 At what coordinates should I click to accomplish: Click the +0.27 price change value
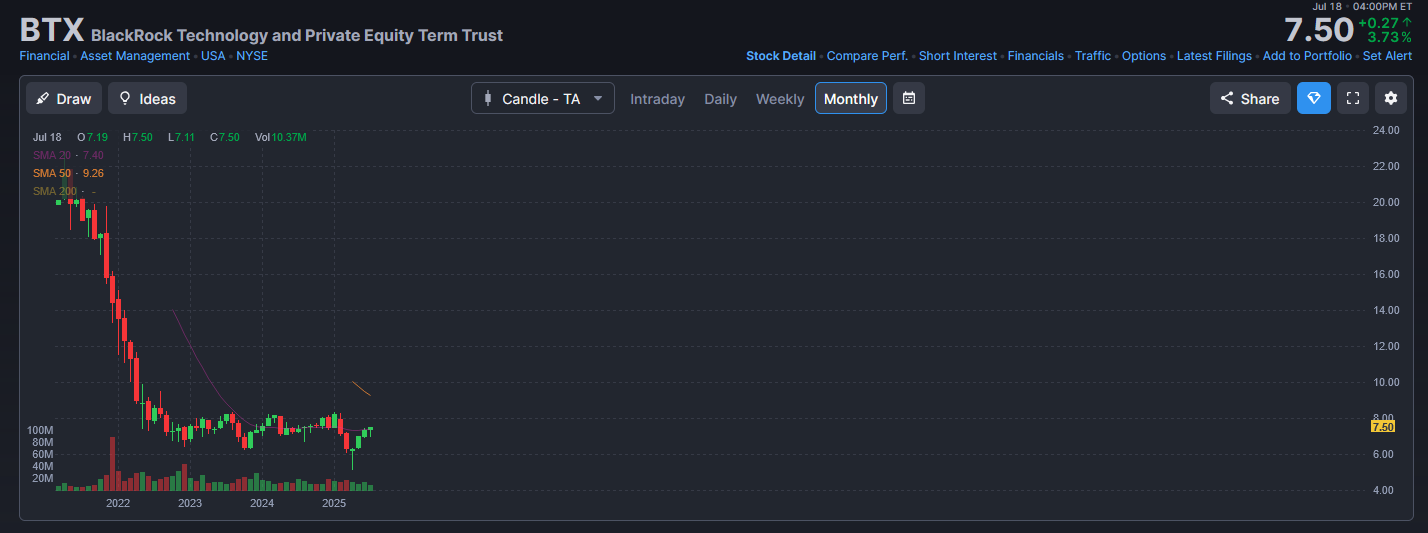pyautogui.click(x=1380, y=22)
